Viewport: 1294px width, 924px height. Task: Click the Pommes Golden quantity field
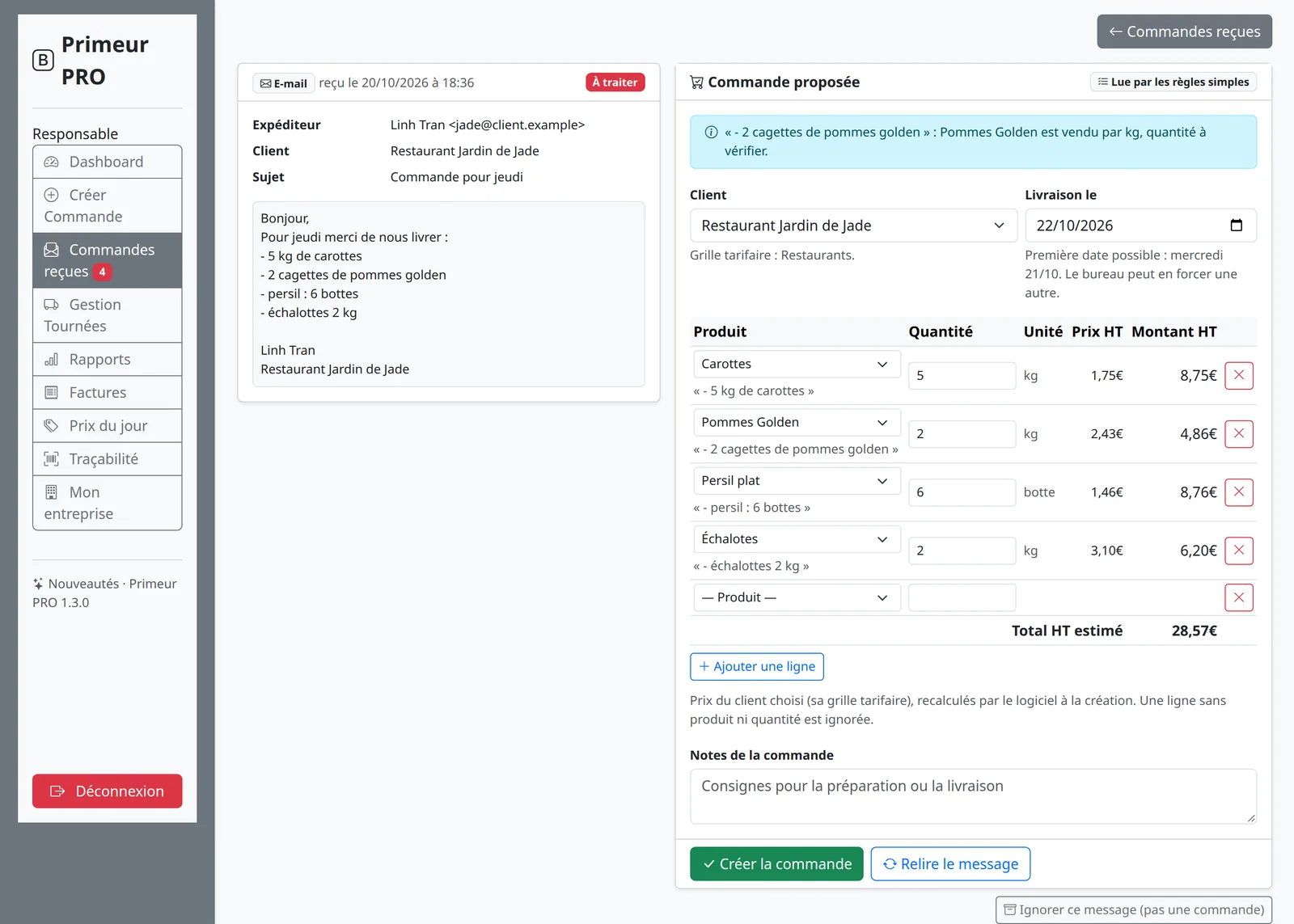[962, 434]
